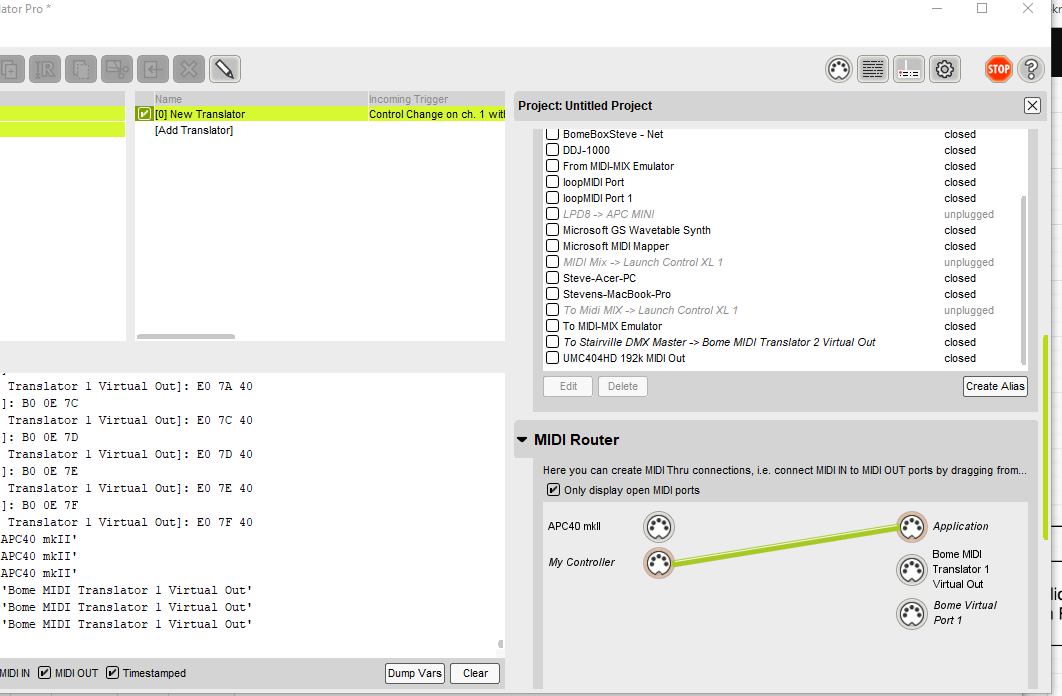Screen dimensions: 1062x696
Task: Check the LPD8 -> APC MINI alias checkbox
Action: click(553, 214)
